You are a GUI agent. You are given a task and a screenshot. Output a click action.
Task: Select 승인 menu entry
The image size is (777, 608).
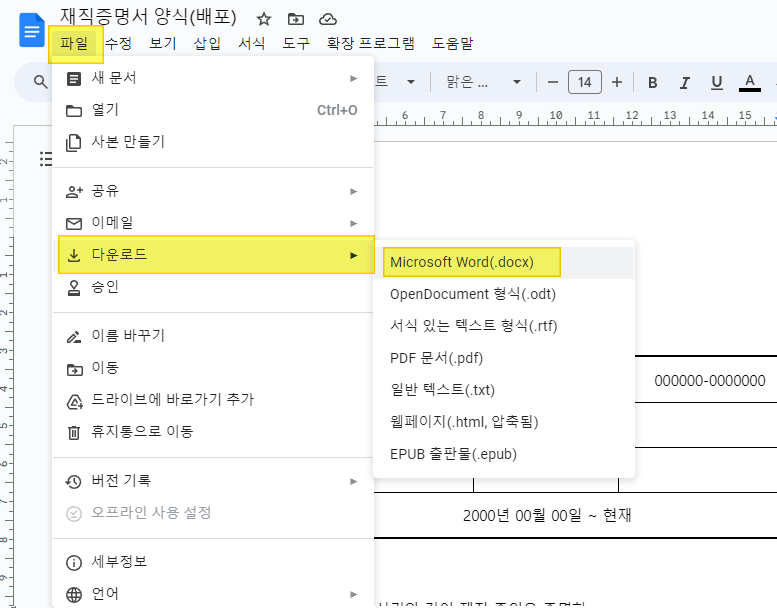(213, 287)
